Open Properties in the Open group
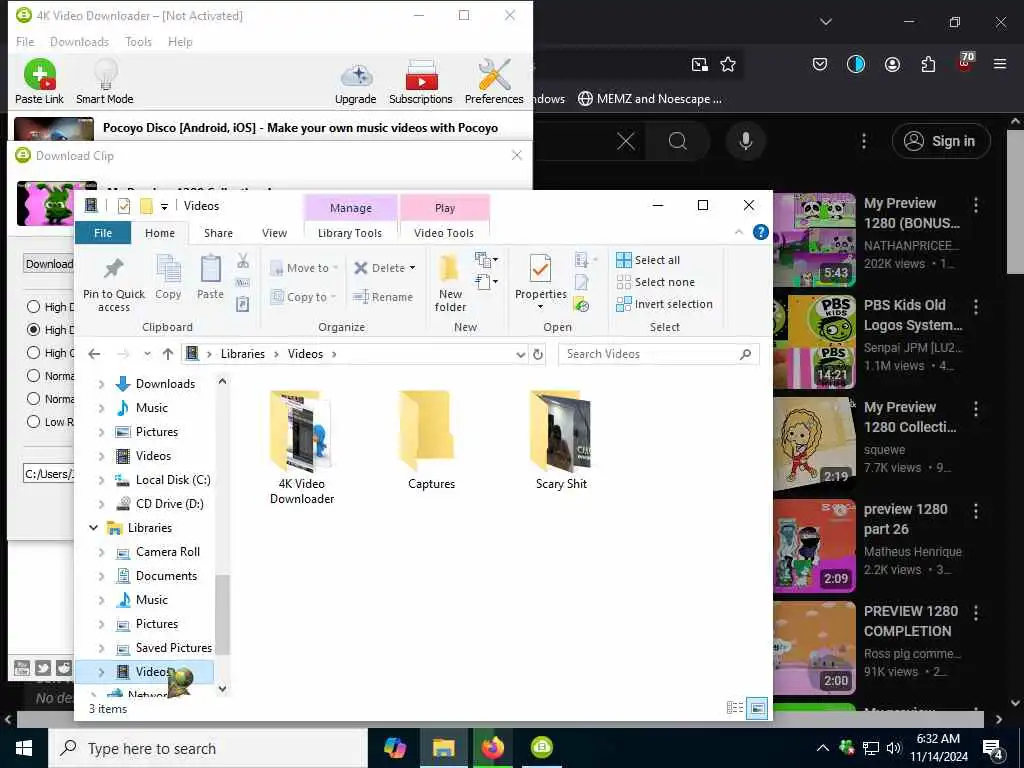 pyautogui.click(x=541, y=280)
